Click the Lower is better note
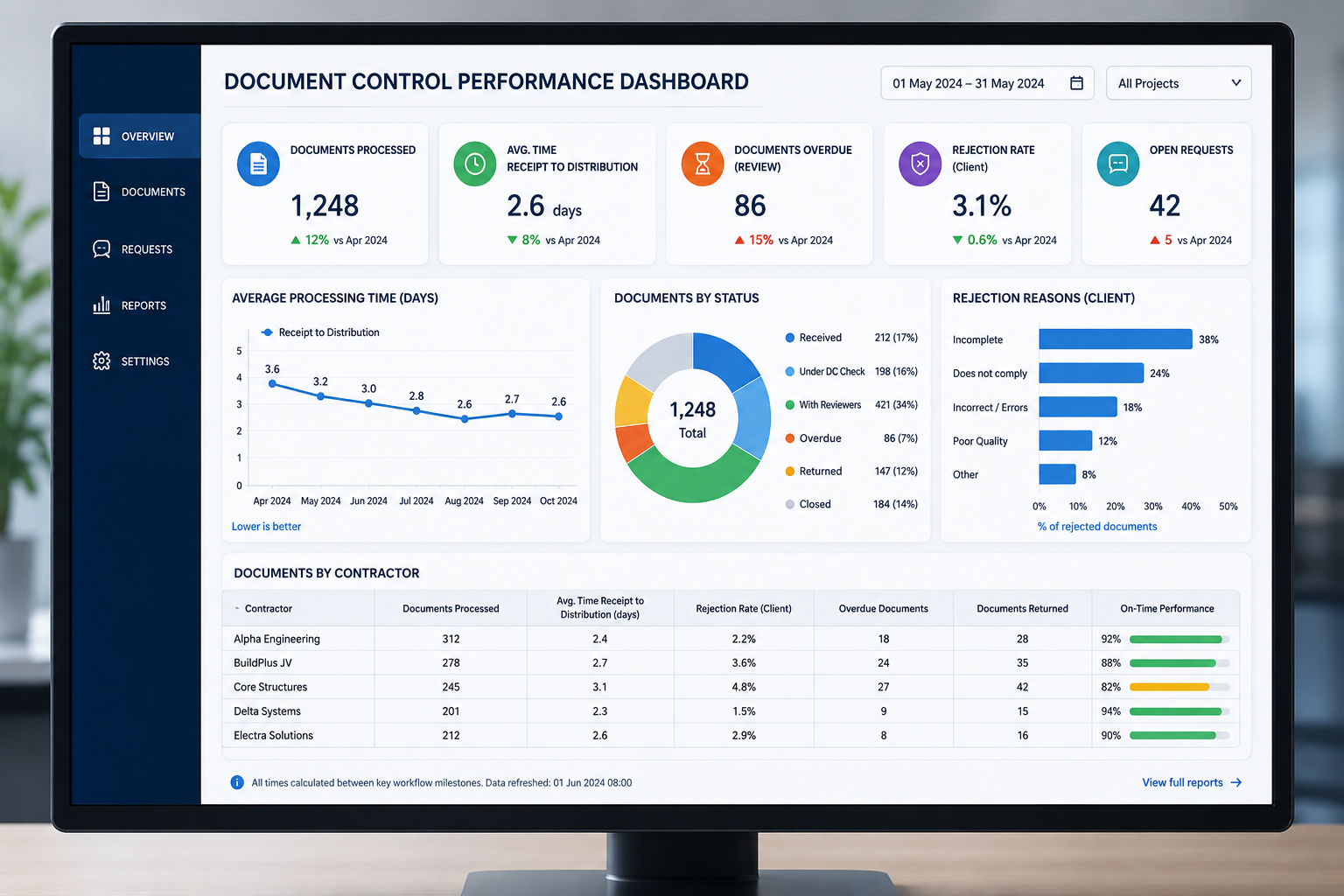This screenshot has height=896, width=1344. coord(266,527)
